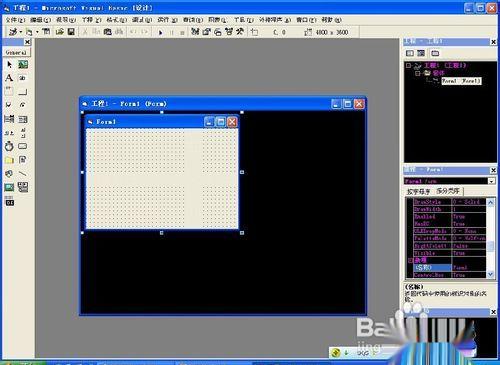500x365 pixels.
Task: Click the Start run arrow in toolbar
Action: coord(160,32)
